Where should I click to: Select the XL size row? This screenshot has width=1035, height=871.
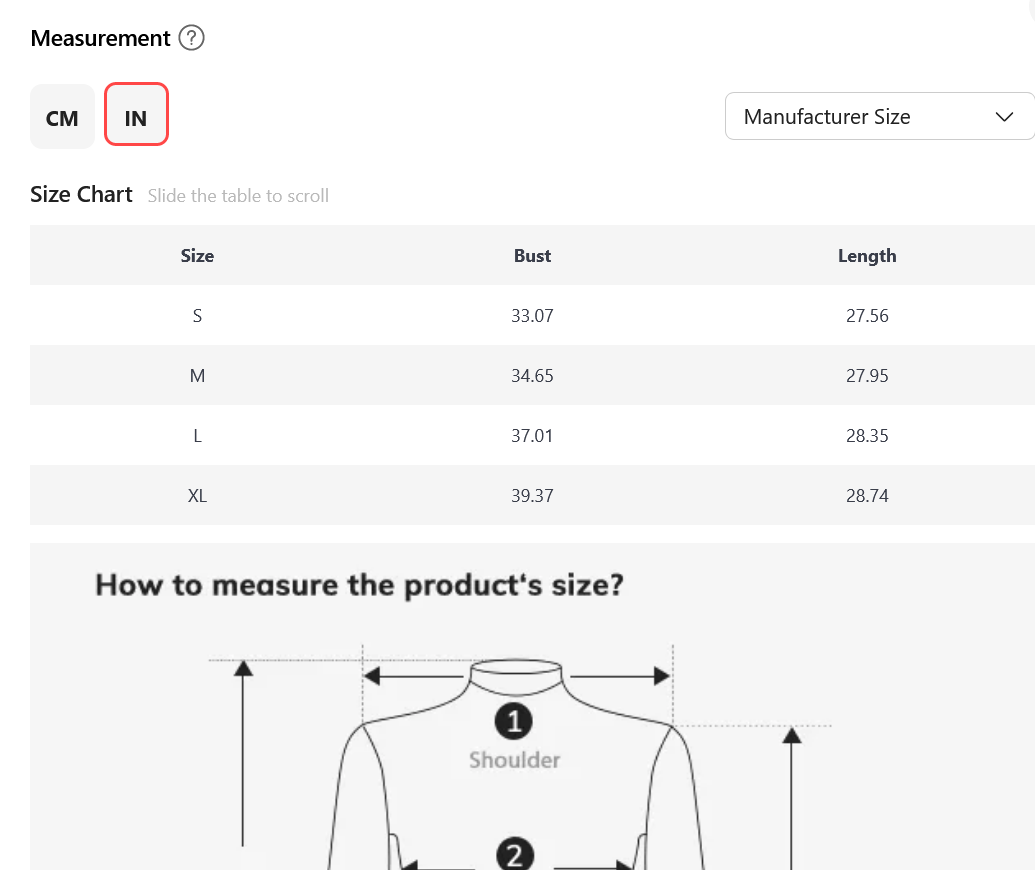pyautogui.click(x=532, y=496)
